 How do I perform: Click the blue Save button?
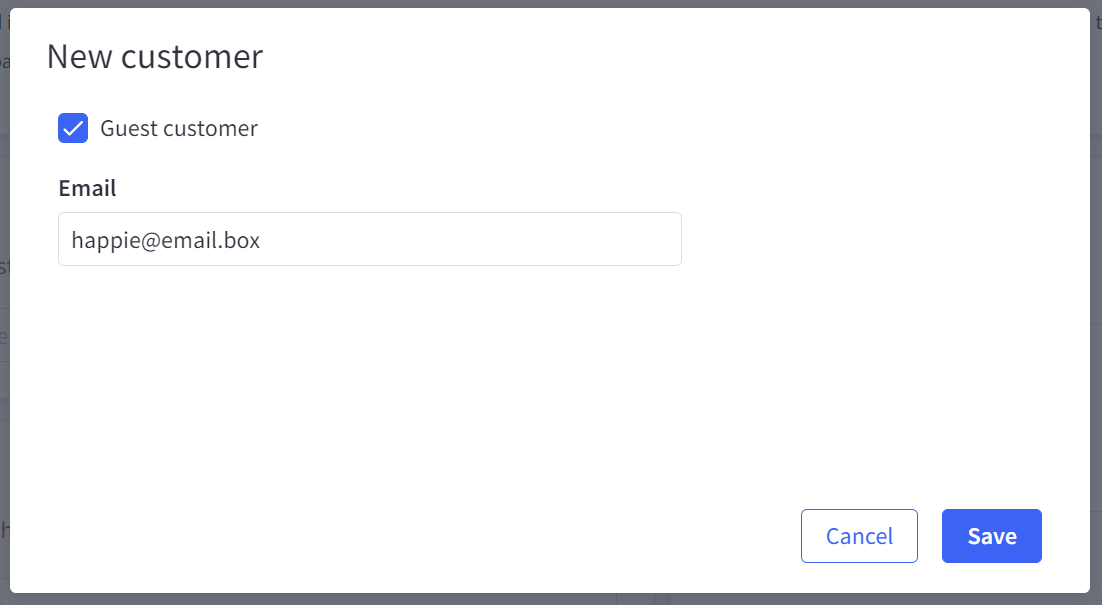[991, 536]
